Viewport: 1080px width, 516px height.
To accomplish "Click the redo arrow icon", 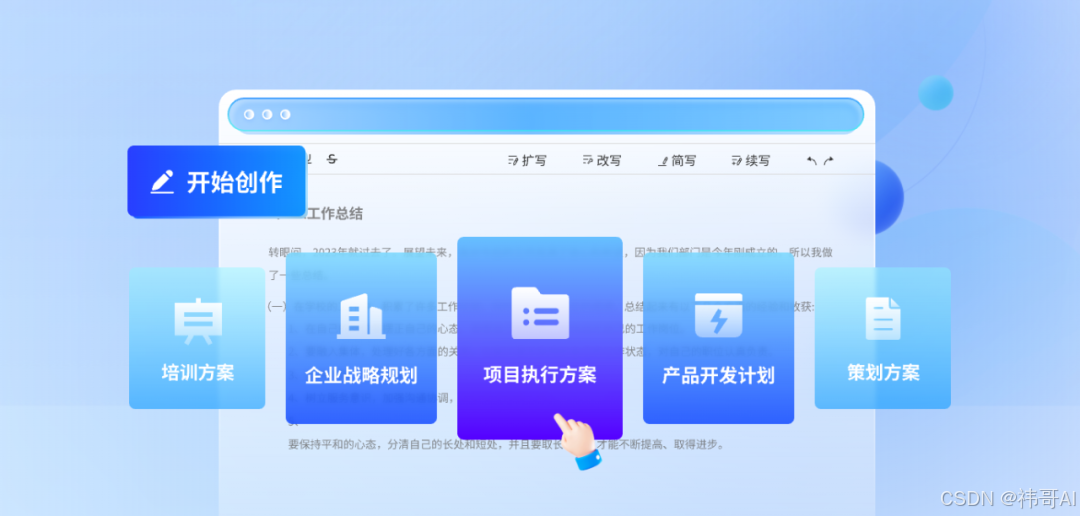I will 829,161.
